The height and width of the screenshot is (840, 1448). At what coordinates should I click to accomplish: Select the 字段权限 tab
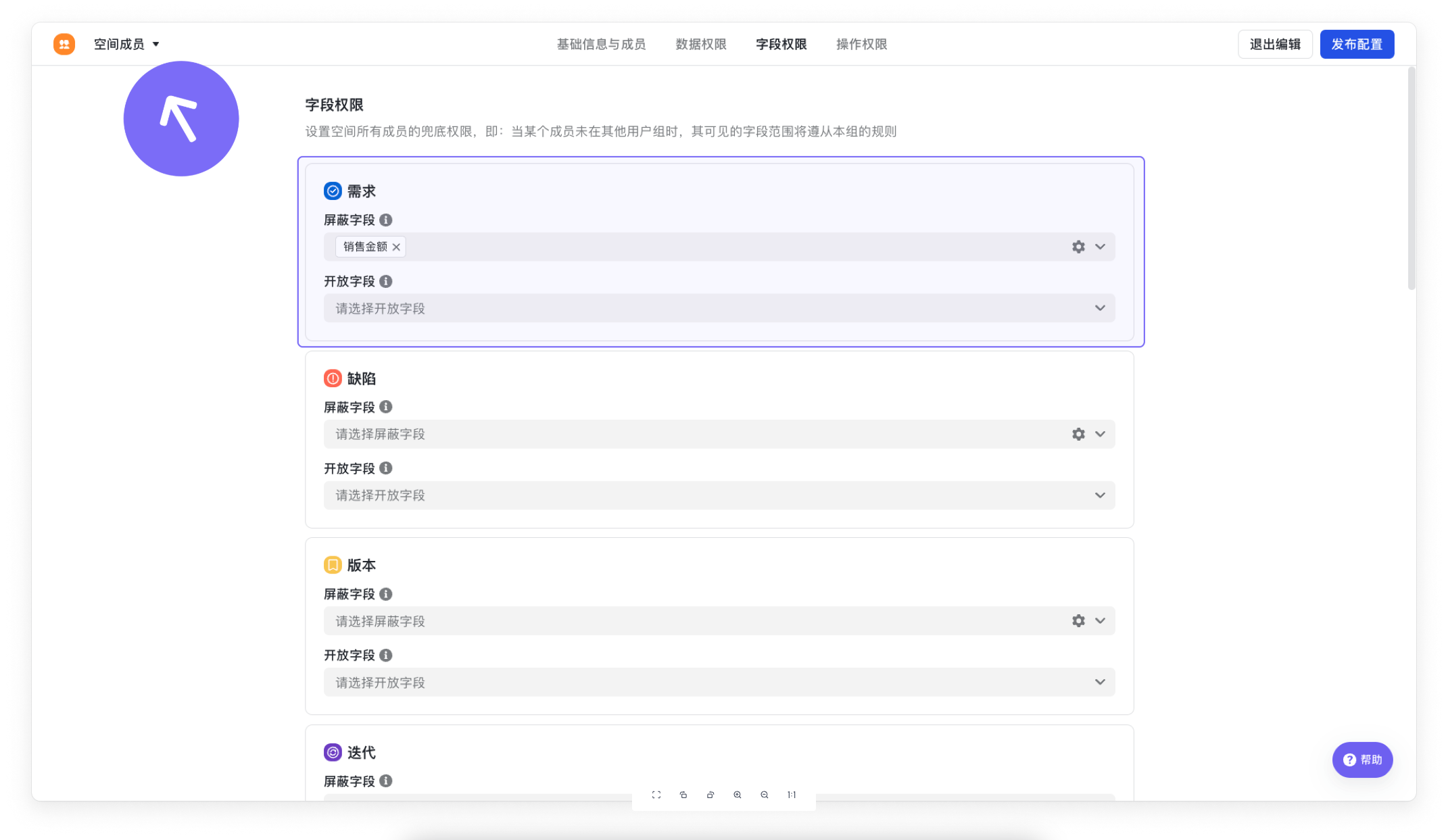click(781, 44)
